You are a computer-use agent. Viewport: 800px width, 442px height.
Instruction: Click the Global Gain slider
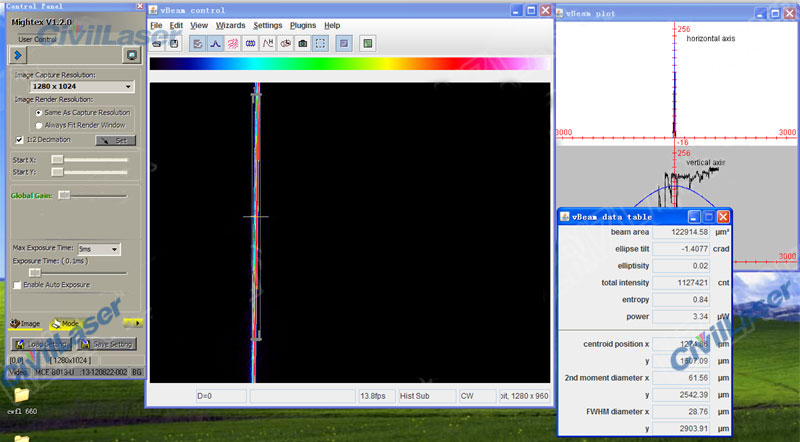[64, 195]
